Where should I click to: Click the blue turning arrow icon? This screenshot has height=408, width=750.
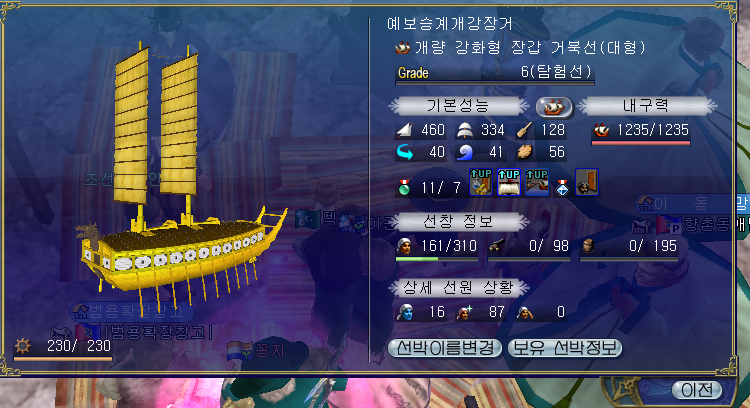click(405, 153)
